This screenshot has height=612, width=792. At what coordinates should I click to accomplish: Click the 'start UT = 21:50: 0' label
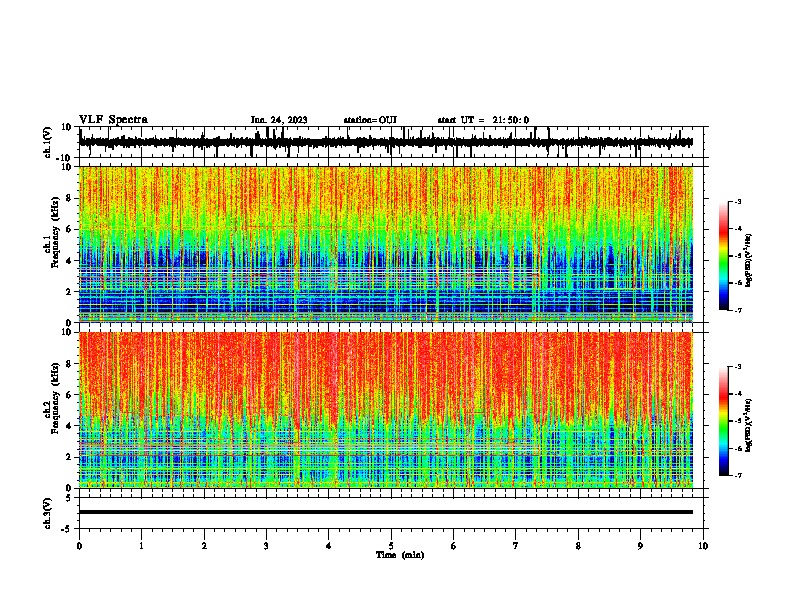483,120
